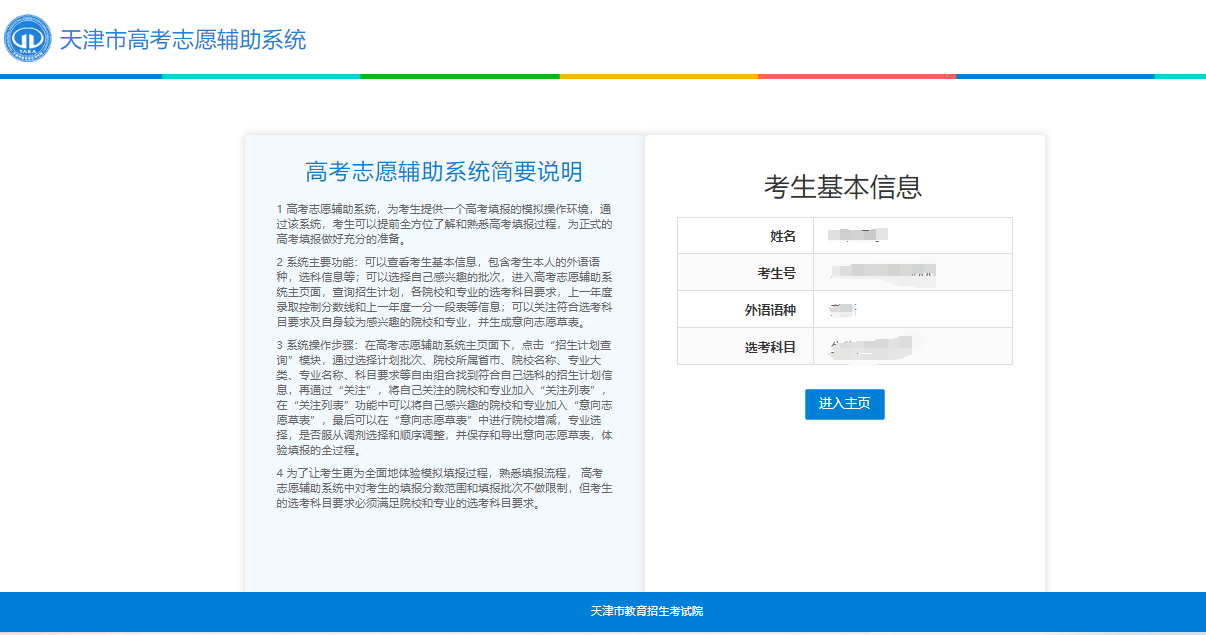Click the 进入主页 button
The width and height of the screenshot is (1206, 635).
tap(845, 404)
